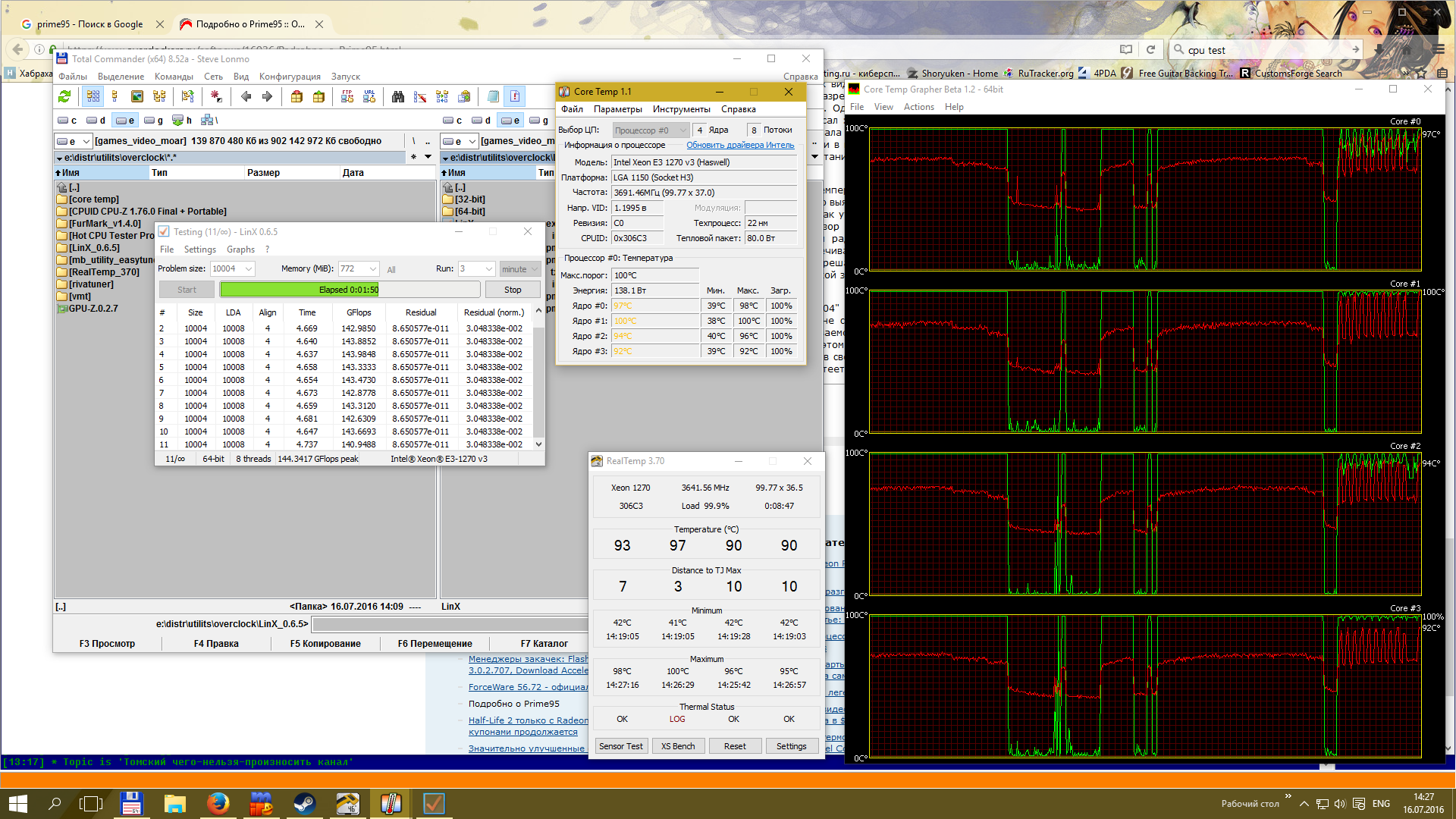Open the Graphs menu in LinX
The image size is (1456, 819).
click(x=240, y=249)
